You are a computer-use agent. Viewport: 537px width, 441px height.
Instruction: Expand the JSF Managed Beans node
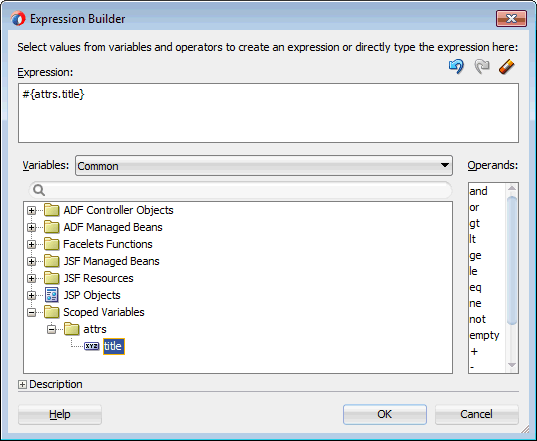32,261
